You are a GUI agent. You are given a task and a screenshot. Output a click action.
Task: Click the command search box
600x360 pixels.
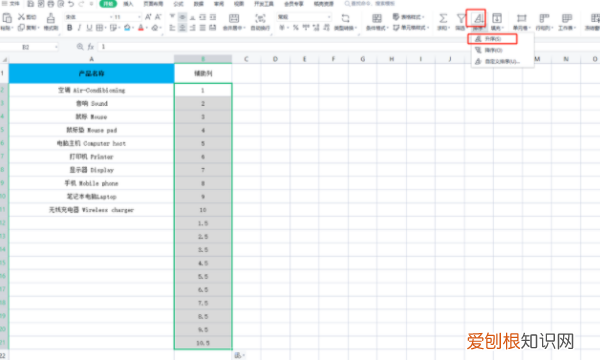click(370, 4)
